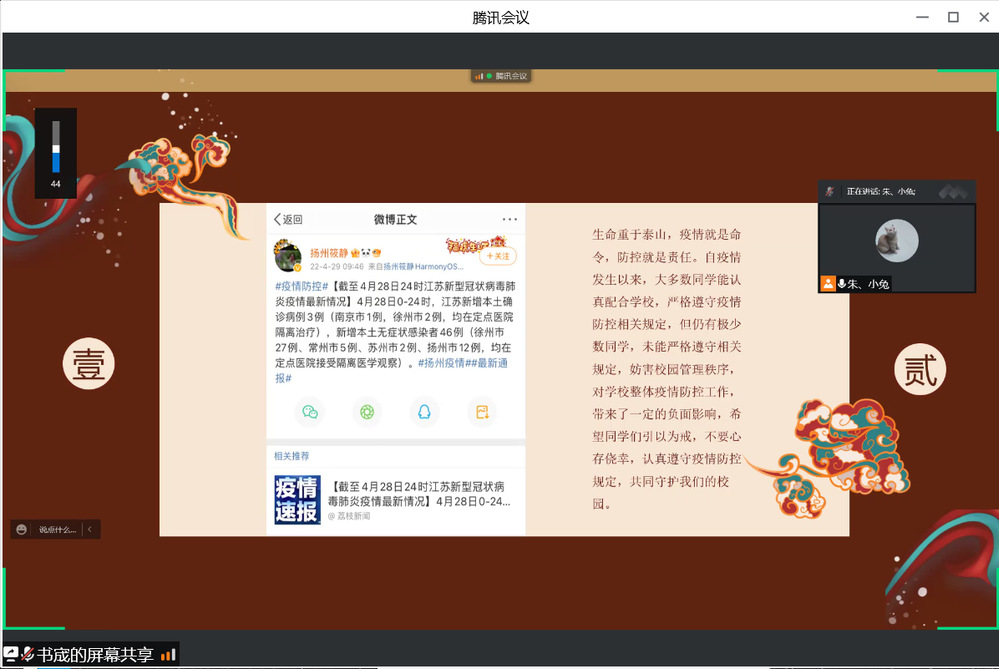Click the 壹 circle on the slide
The height and width of the screenshot is (669, 999).
click(x=89, y=364)
